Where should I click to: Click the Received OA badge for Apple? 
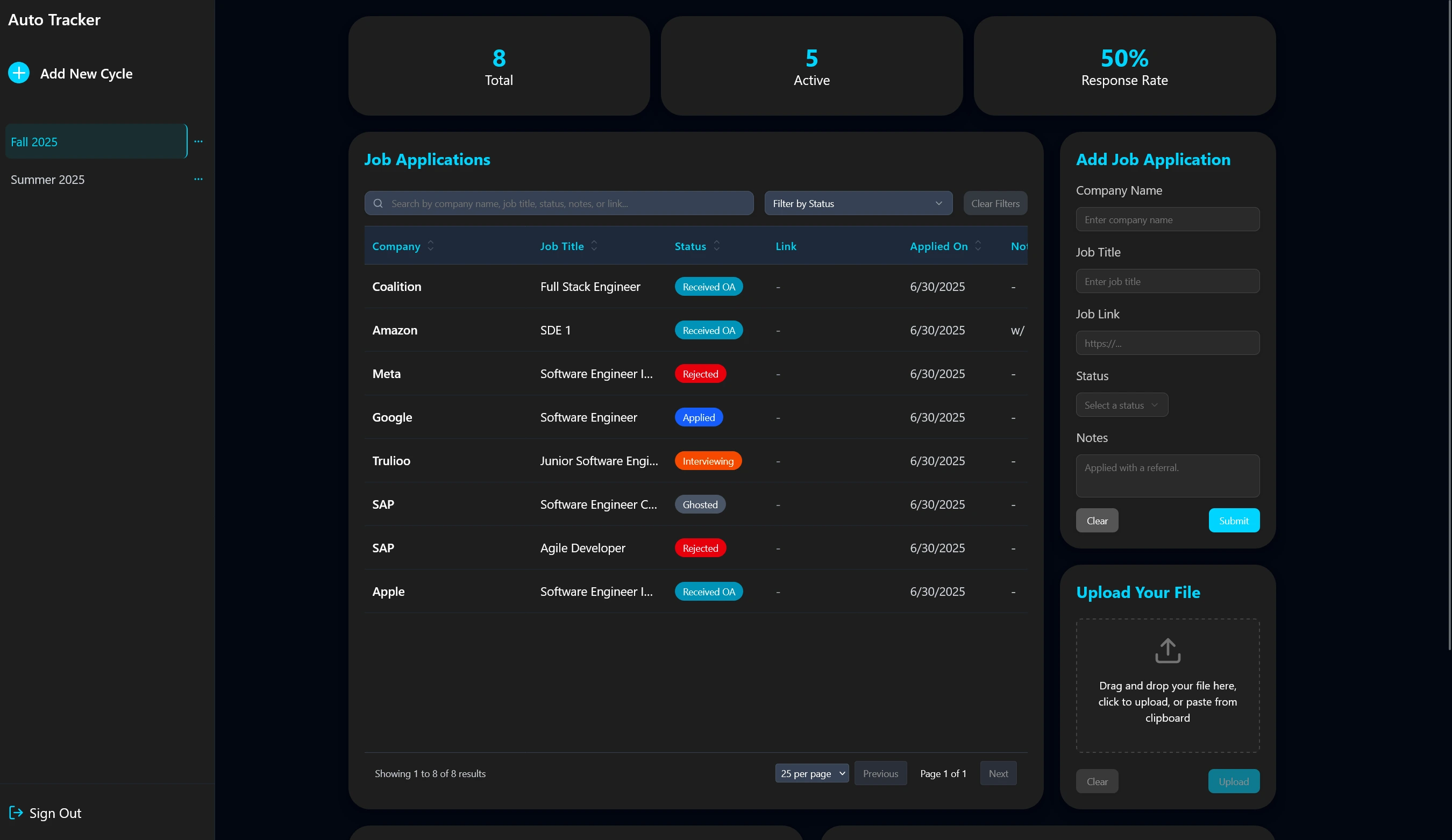click(x=709, y=591)
